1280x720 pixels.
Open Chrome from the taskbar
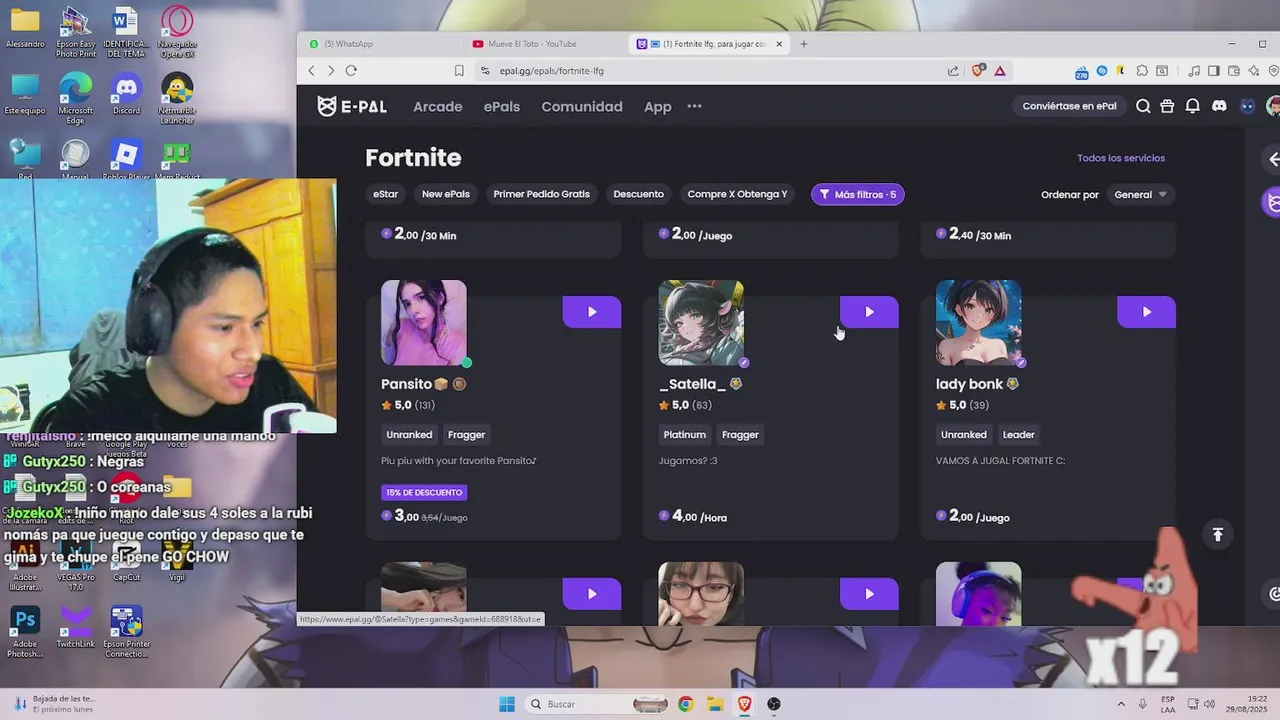[x=685, y=704]
